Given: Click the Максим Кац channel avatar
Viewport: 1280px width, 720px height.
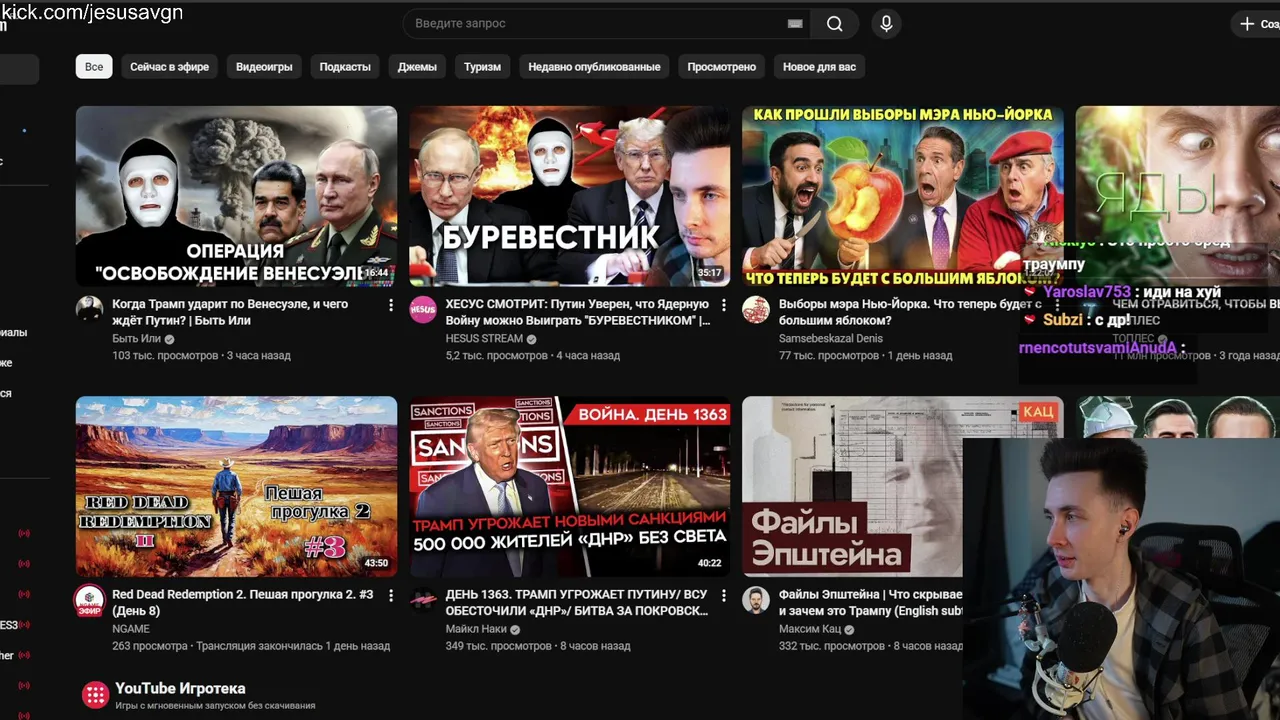Looking at the screenshot, I should pyautogui.click(x=756, y=600).
